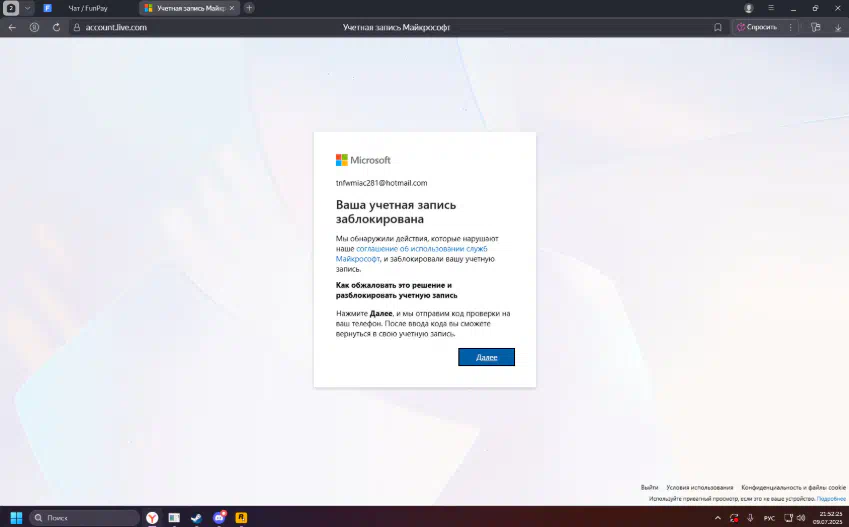Click the padlock site security icon
This screenshot has height=527, width=849.
point(77,27)
